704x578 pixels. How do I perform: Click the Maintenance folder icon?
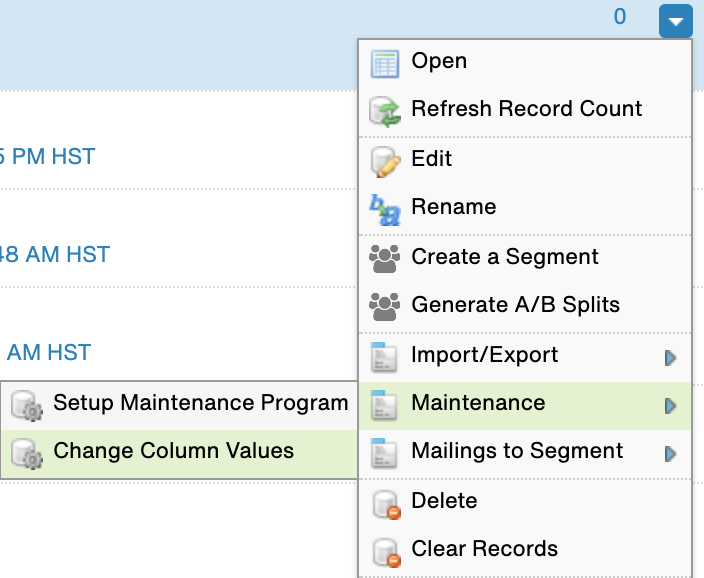point(384,405)
